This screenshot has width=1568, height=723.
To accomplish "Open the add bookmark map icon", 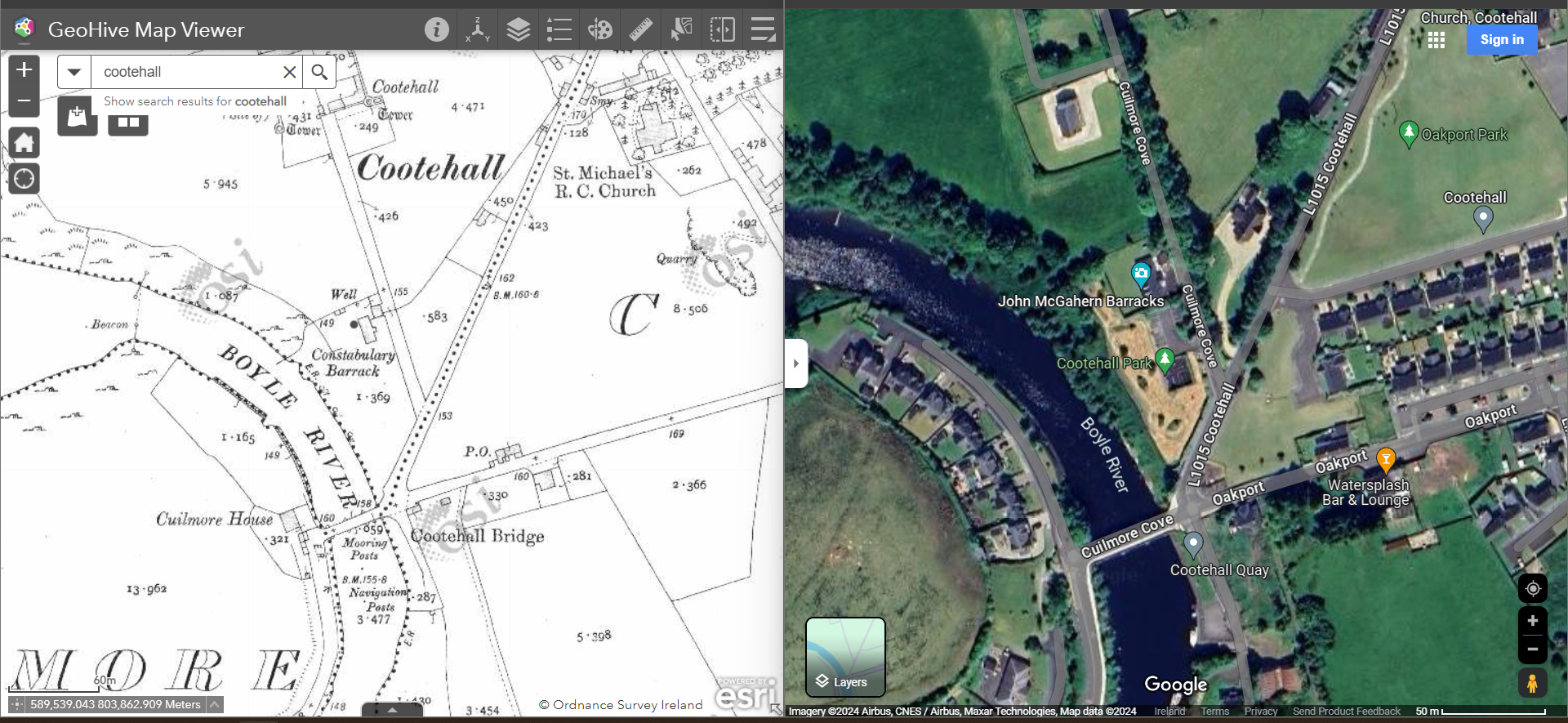I will (78, 116).
